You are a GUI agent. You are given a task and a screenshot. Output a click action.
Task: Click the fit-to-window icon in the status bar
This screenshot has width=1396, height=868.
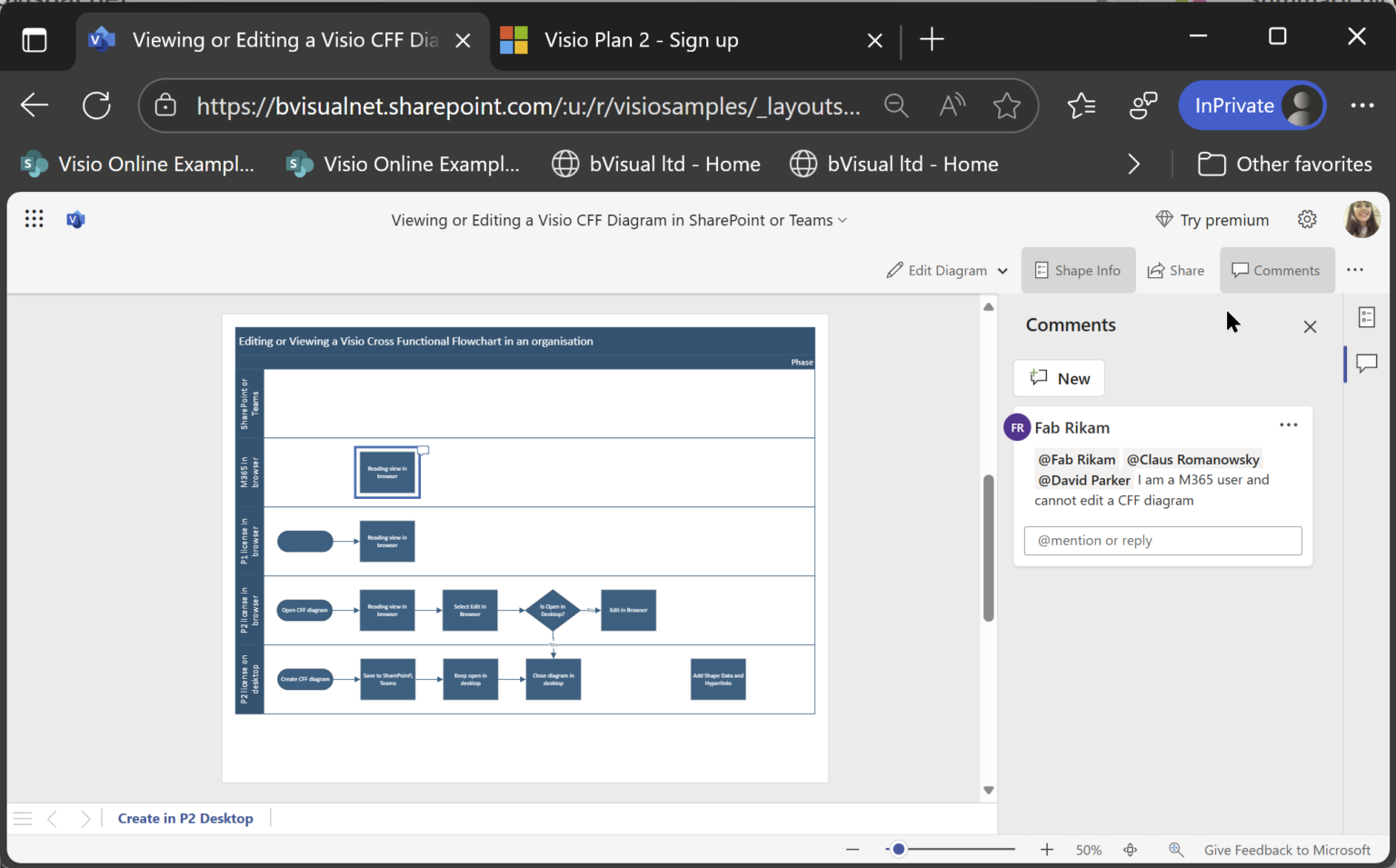coord(1130,849)
